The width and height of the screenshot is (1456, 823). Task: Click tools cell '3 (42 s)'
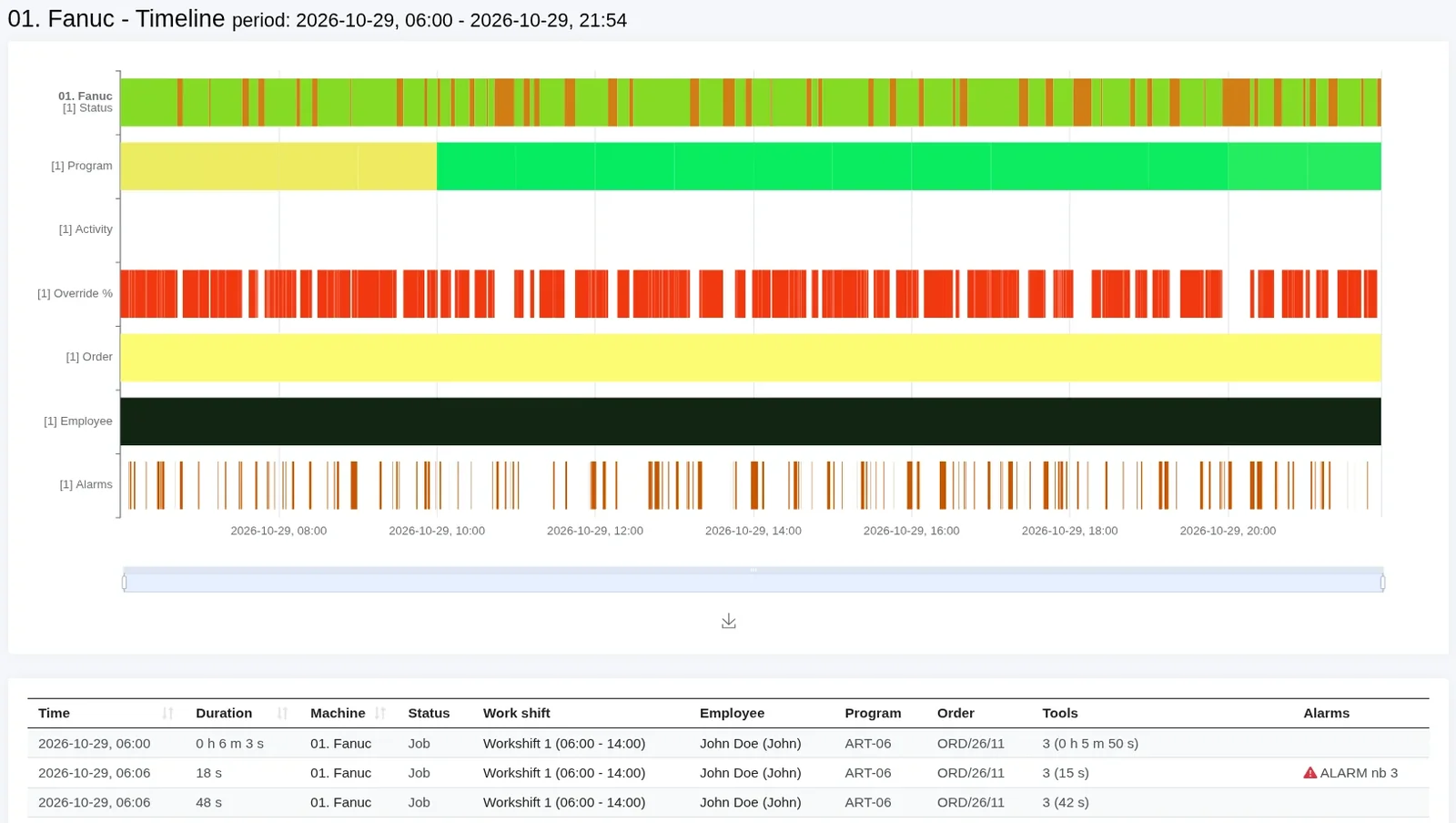click(x=1066, y=802)
